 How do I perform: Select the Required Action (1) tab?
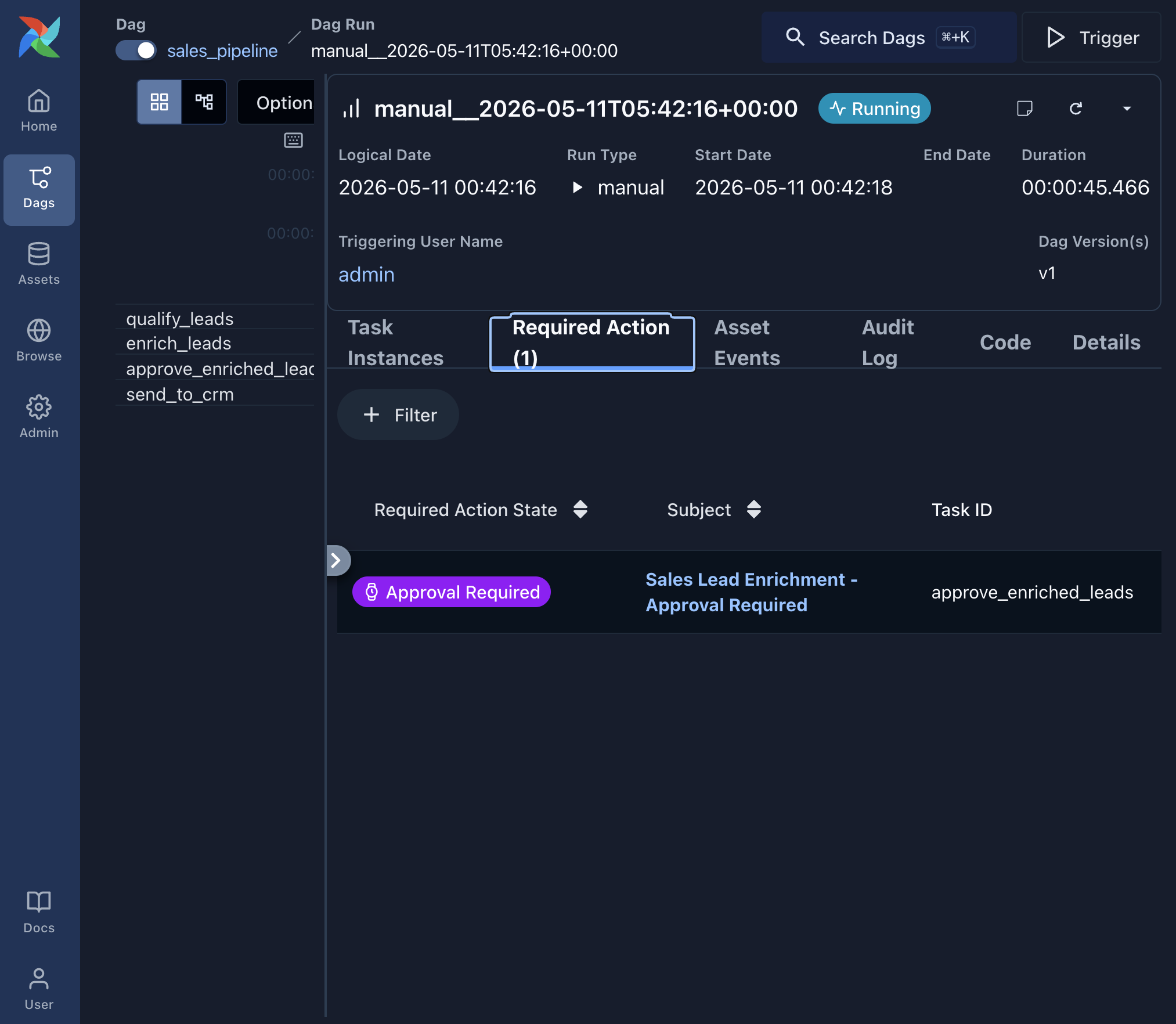click(592, 342)
